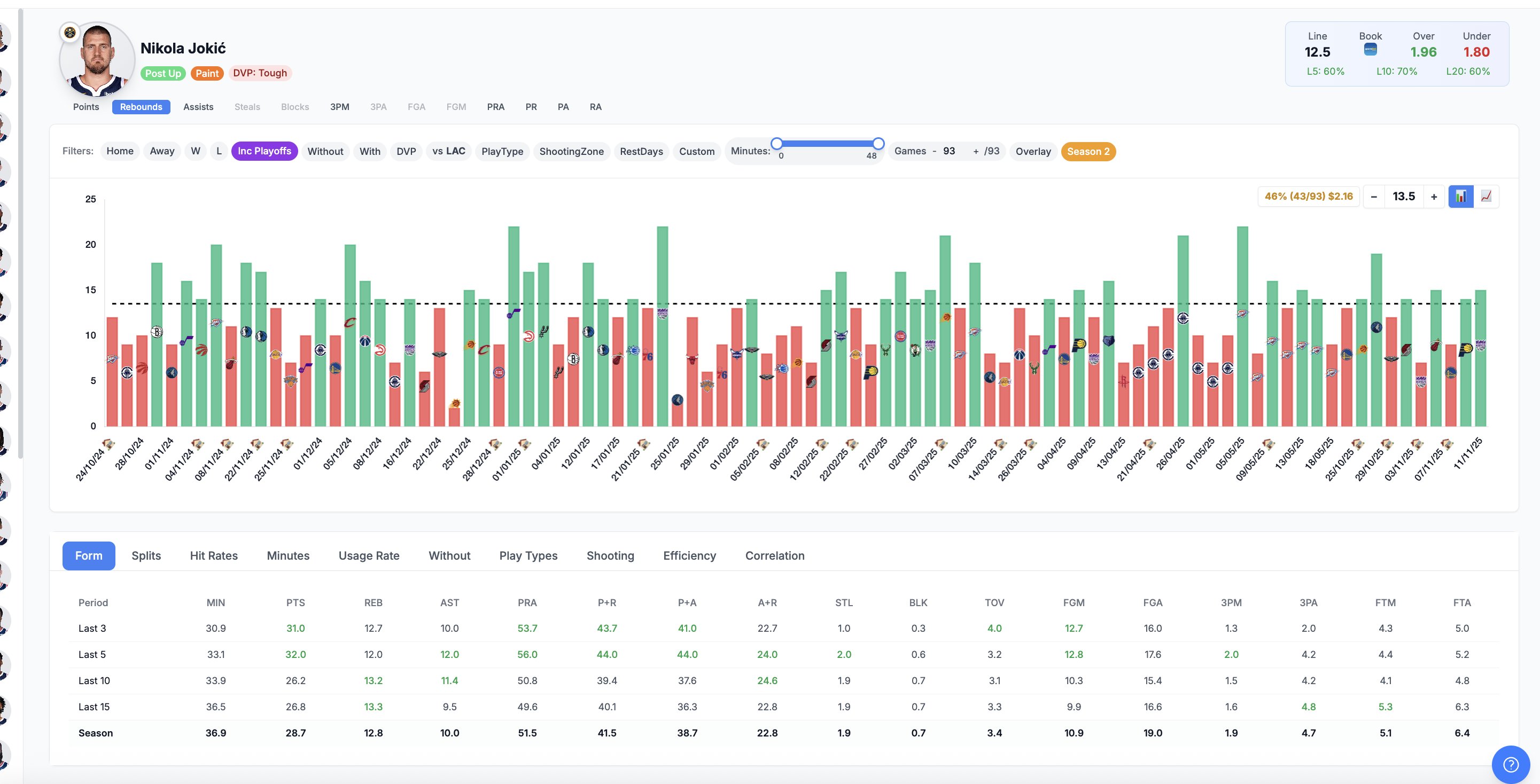
Task: Decrease the line with the minus button
Action: pyautogui.click(x=1374, y=197)
